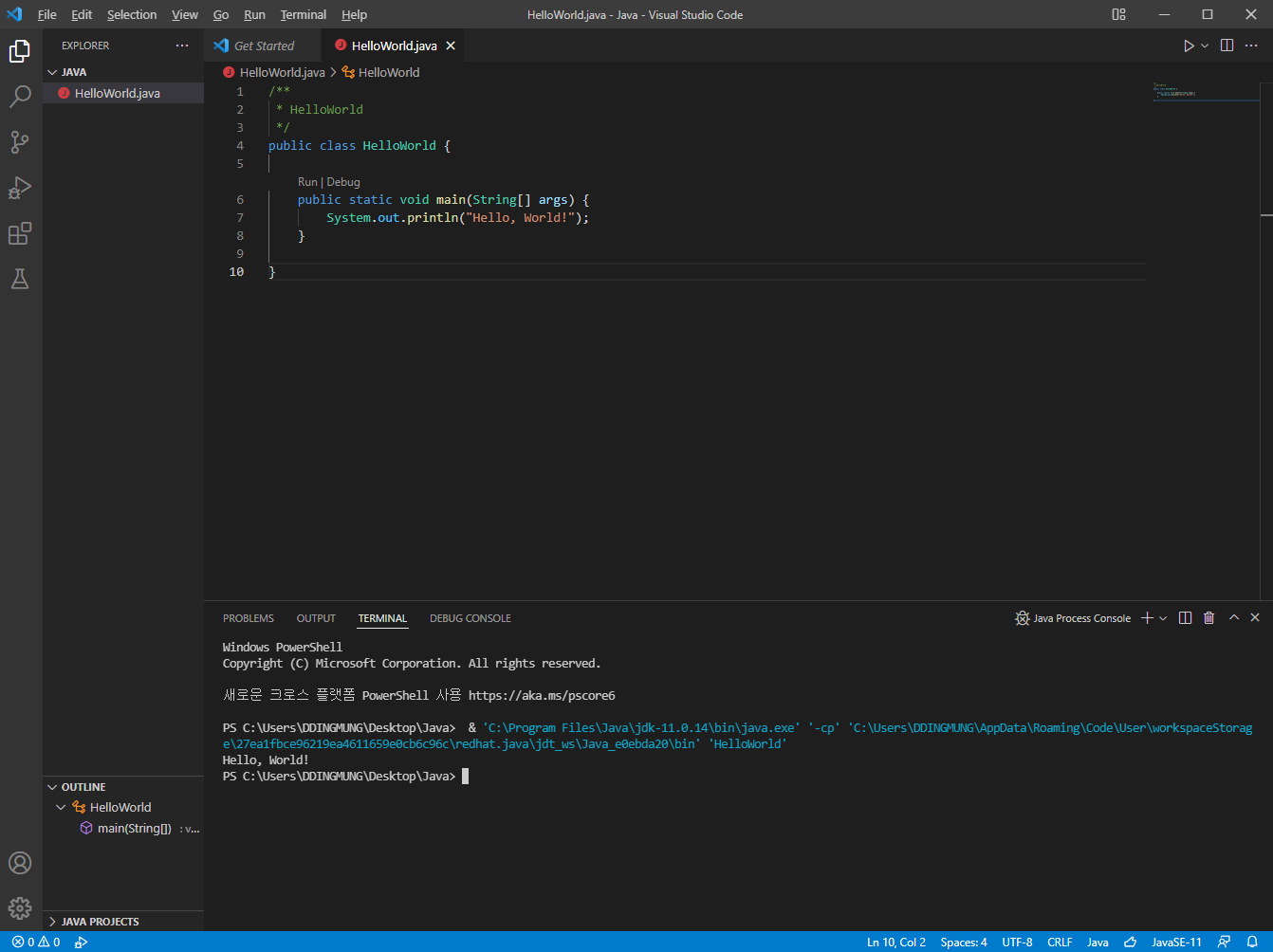Split the editor using the top-right icon
This screenshot has width=1273, height=952.
pos(1226,45)
